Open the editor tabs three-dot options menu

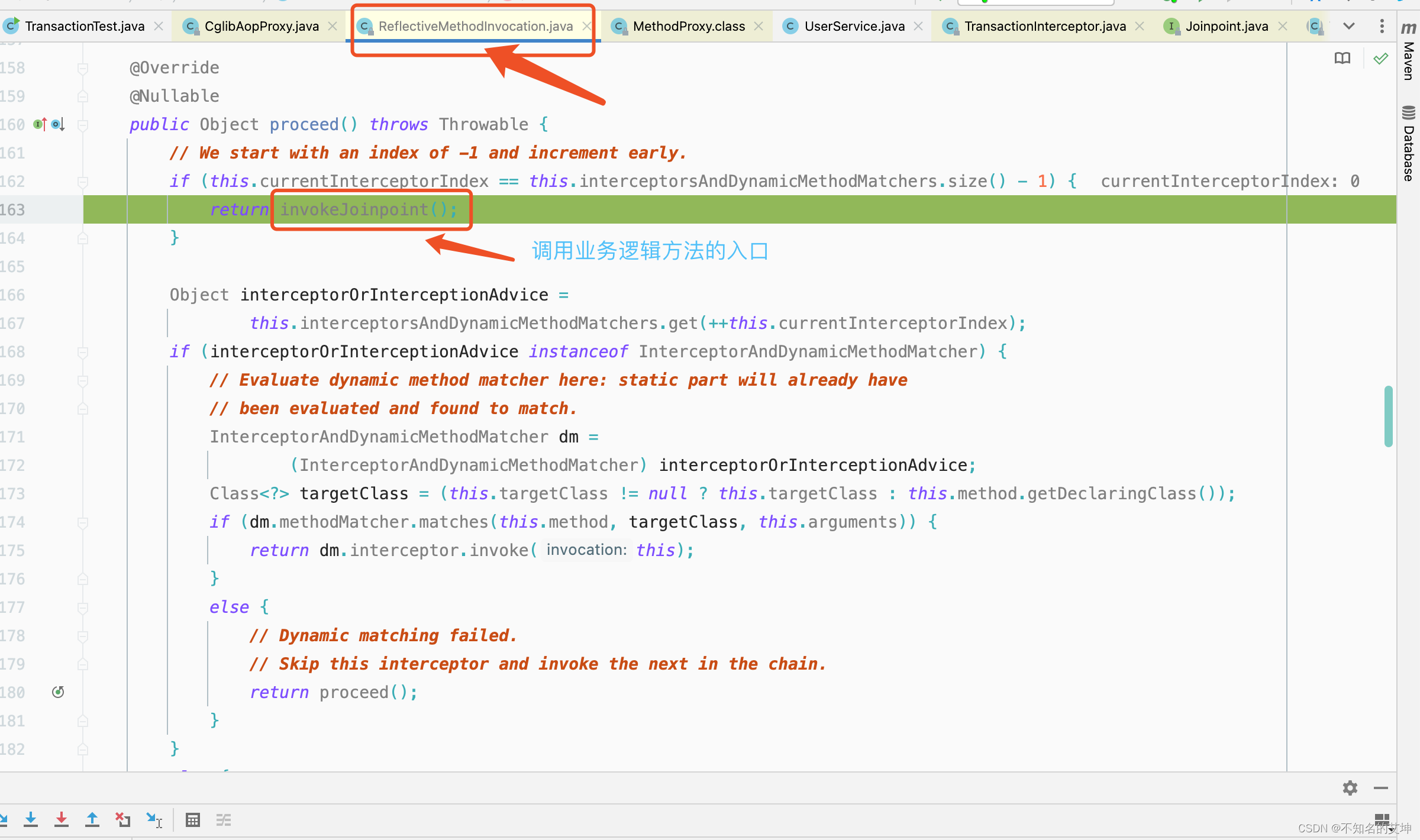[1382, 26]
